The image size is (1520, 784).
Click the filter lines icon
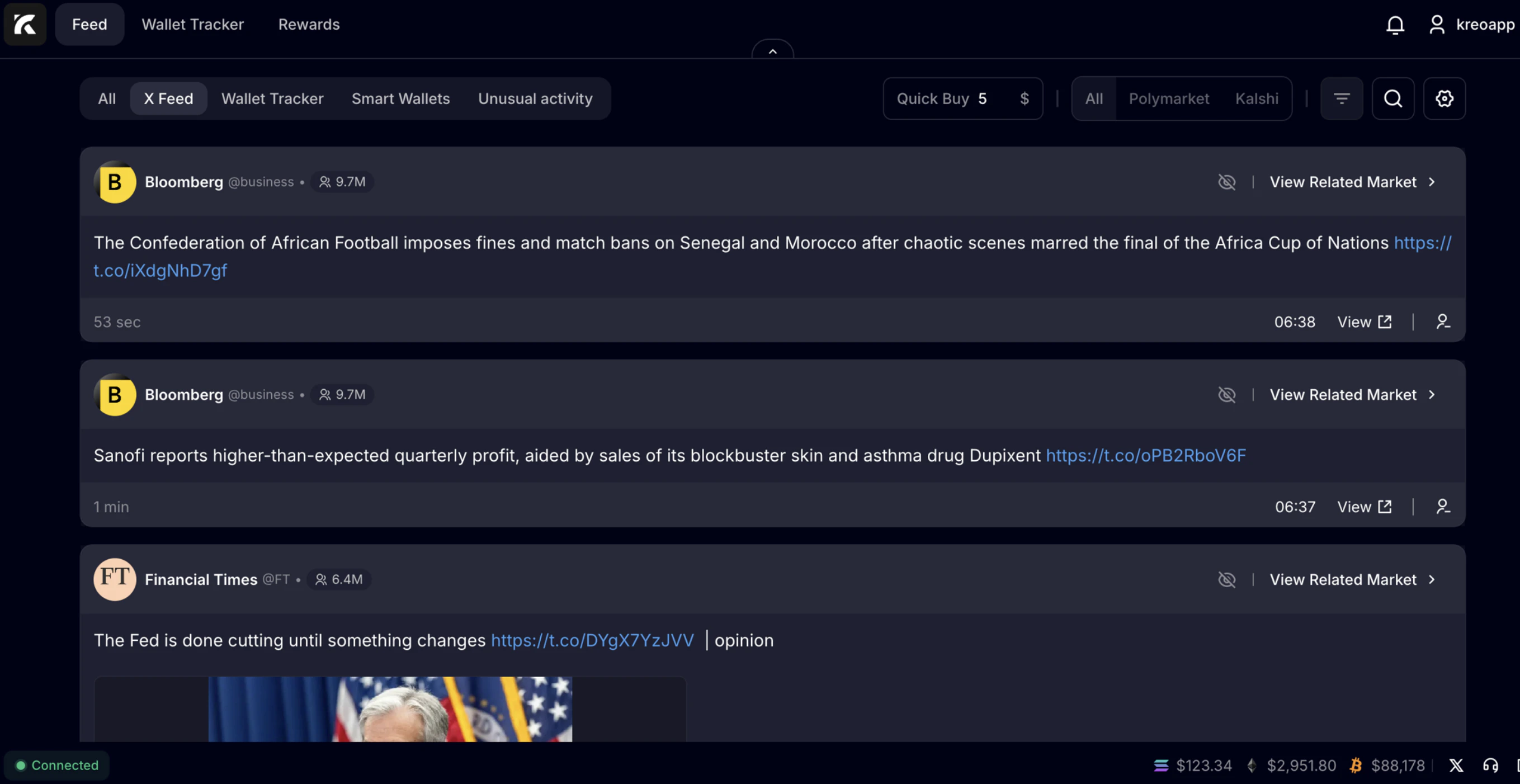click(1341, 98)
